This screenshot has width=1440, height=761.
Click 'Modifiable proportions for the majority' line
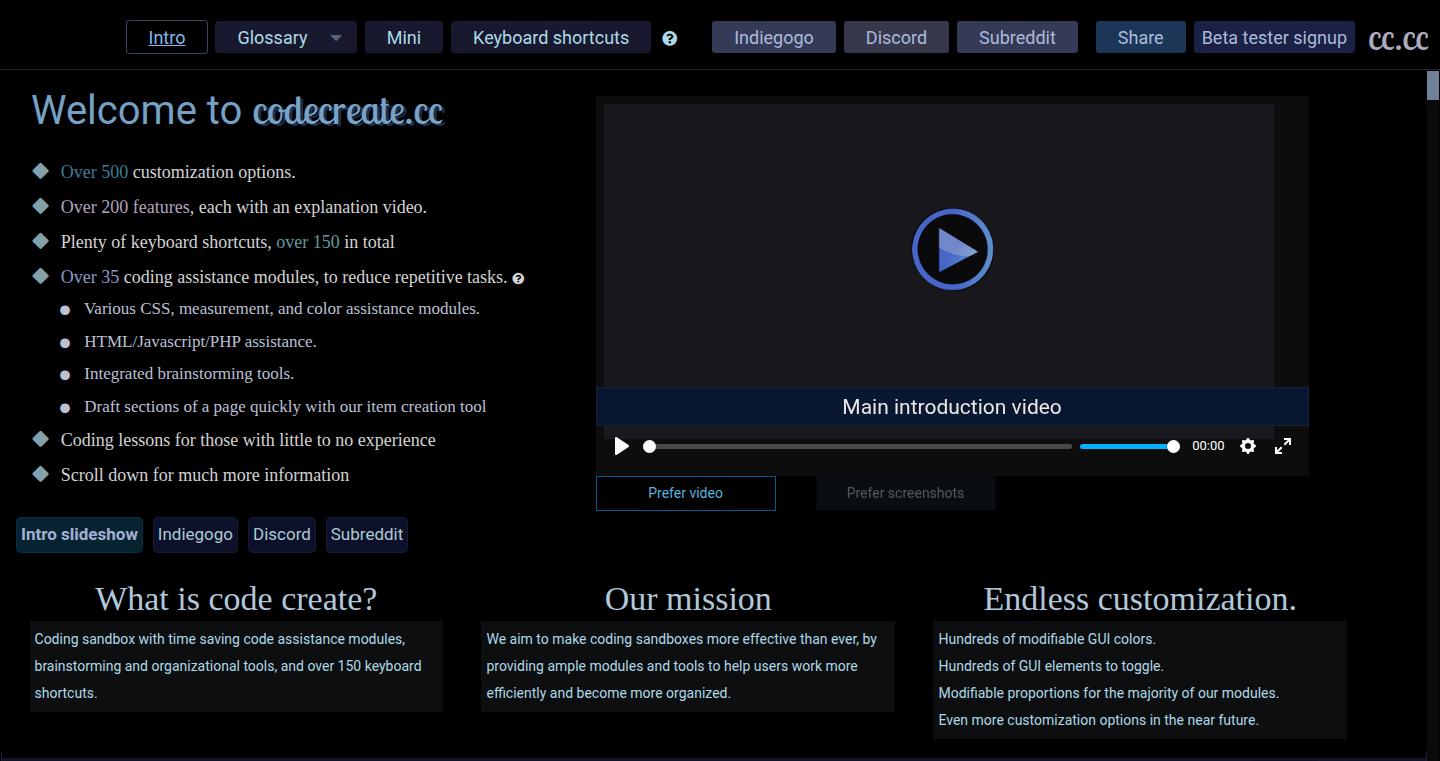point(1109,693)
